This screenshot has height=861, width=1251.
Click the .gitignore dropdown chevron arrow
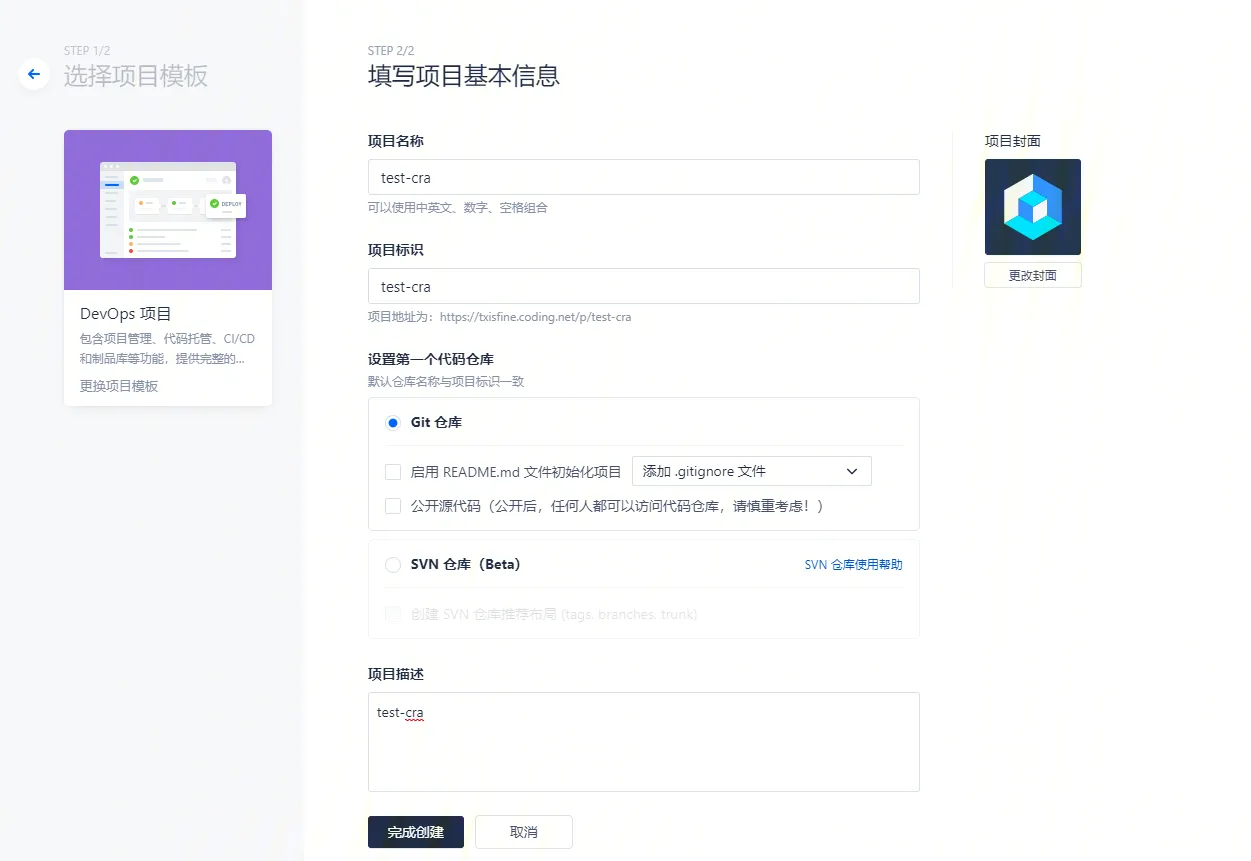click(x=852, y=471)
